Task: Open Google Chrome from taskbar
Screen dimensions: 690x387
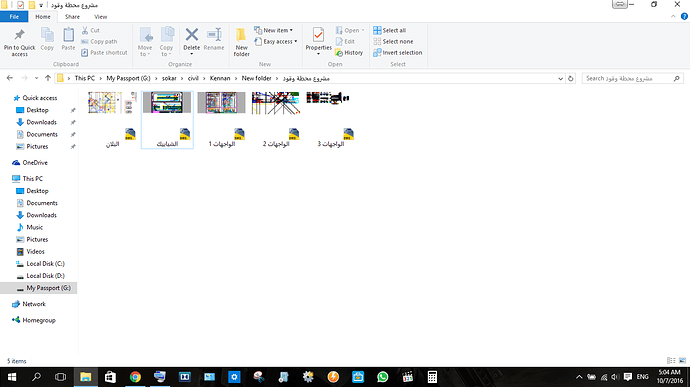Action: tap(135, 377)
